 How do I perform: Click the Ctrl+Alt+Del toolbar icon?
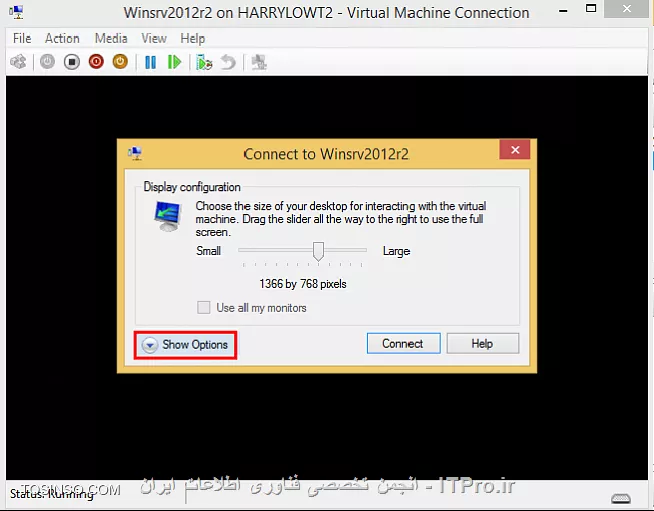[18, 63]
